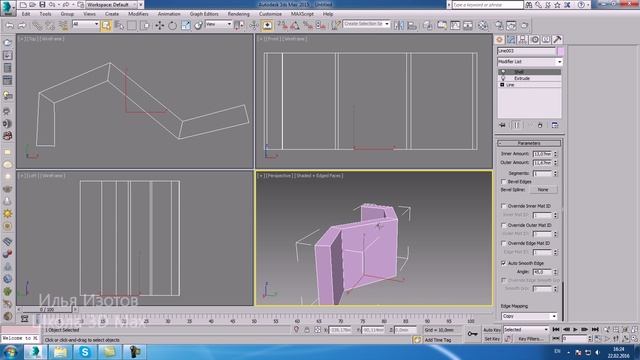Image resolution: width=640 pixels, height=360 pixels.
Task: Switch to the Utilities hammer panel
Action: point(557,40)
